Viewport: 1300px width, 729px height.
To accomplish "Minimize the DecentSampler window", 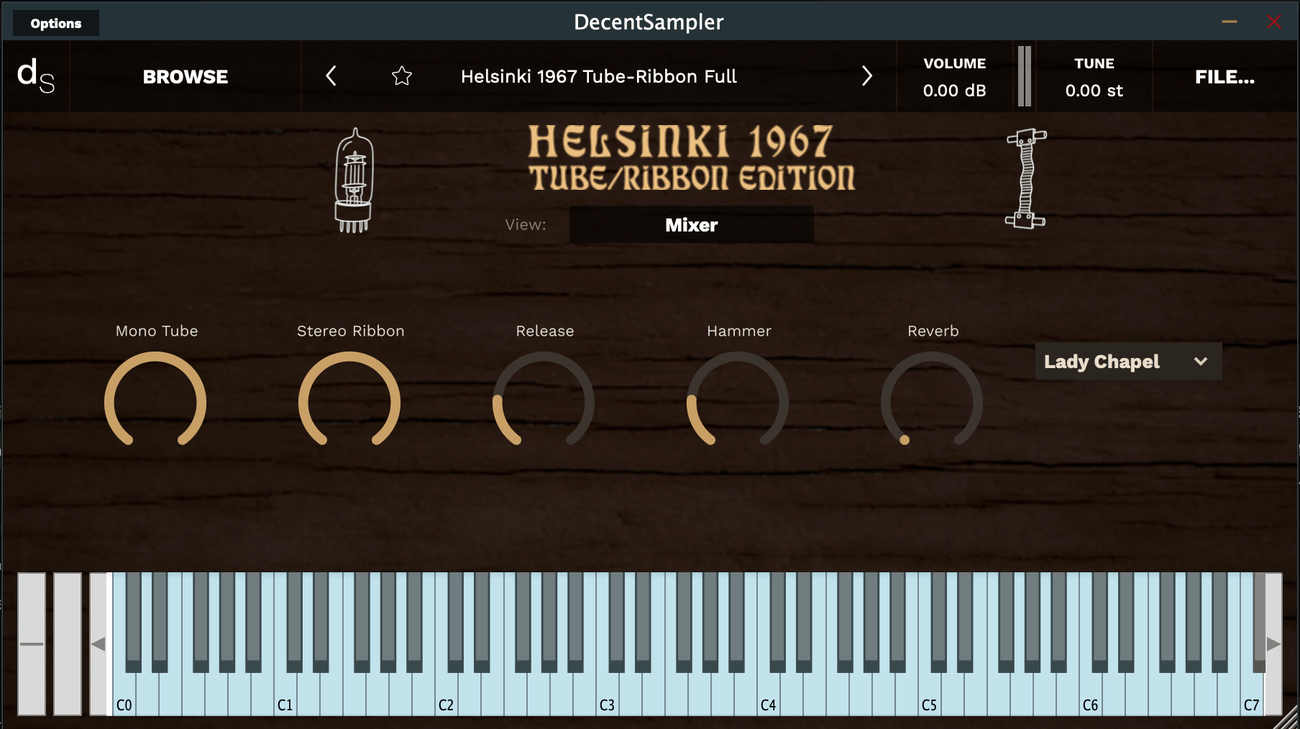I will 1230,22.
